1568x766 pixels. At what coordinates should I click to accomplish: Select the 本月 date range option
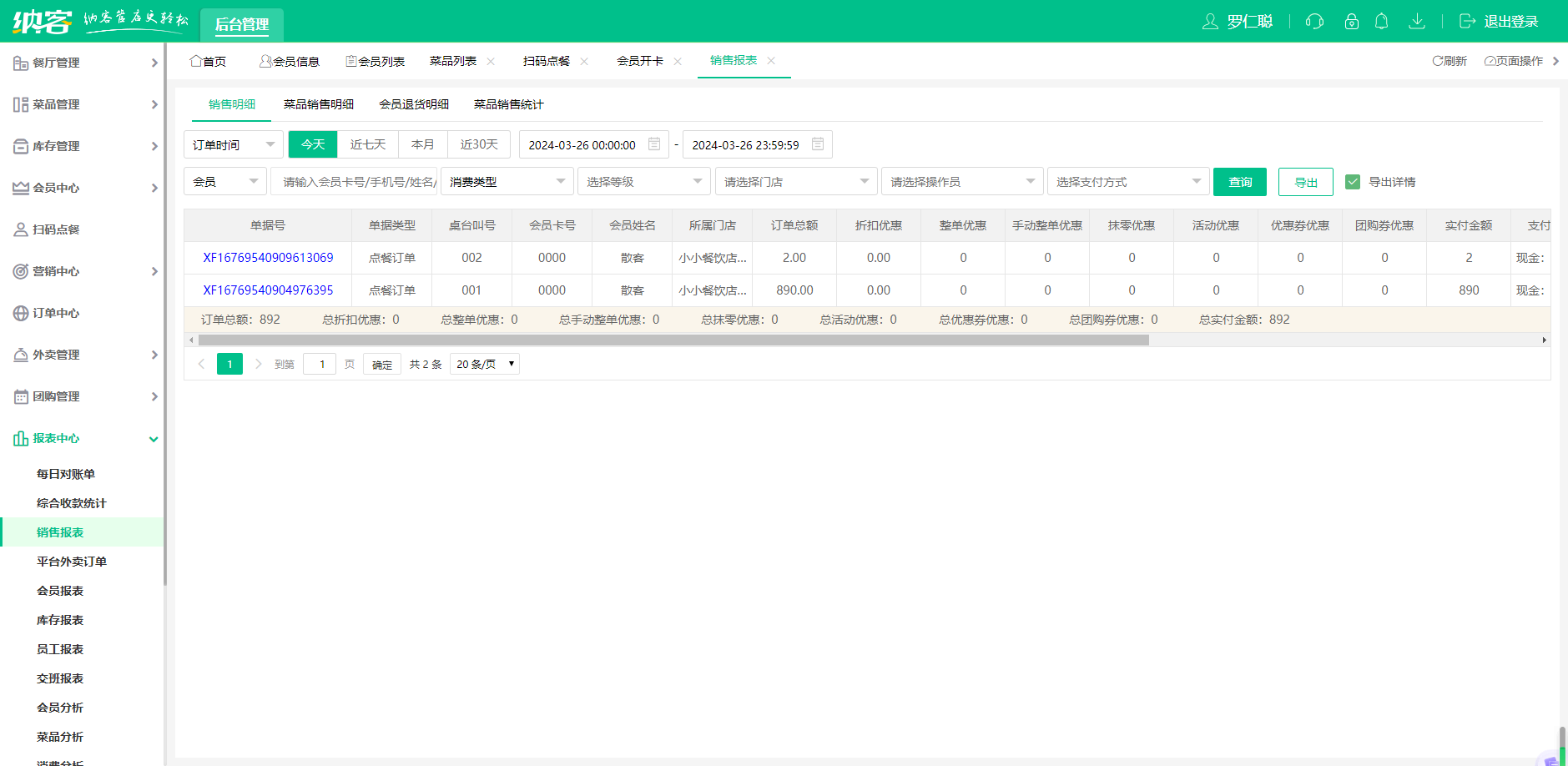[422, 144]
